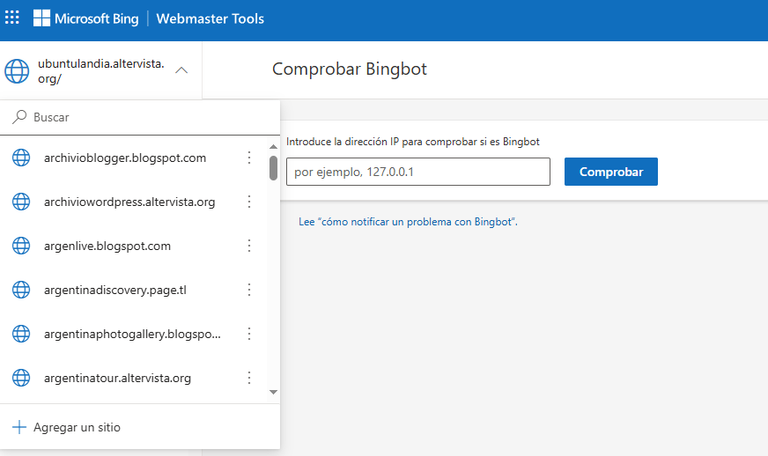The height and width of the screenshot is (456, 768).
Task: Select site archiviowordpress.altervista.org
Action: pyautogui.click(x=129, y=202)
